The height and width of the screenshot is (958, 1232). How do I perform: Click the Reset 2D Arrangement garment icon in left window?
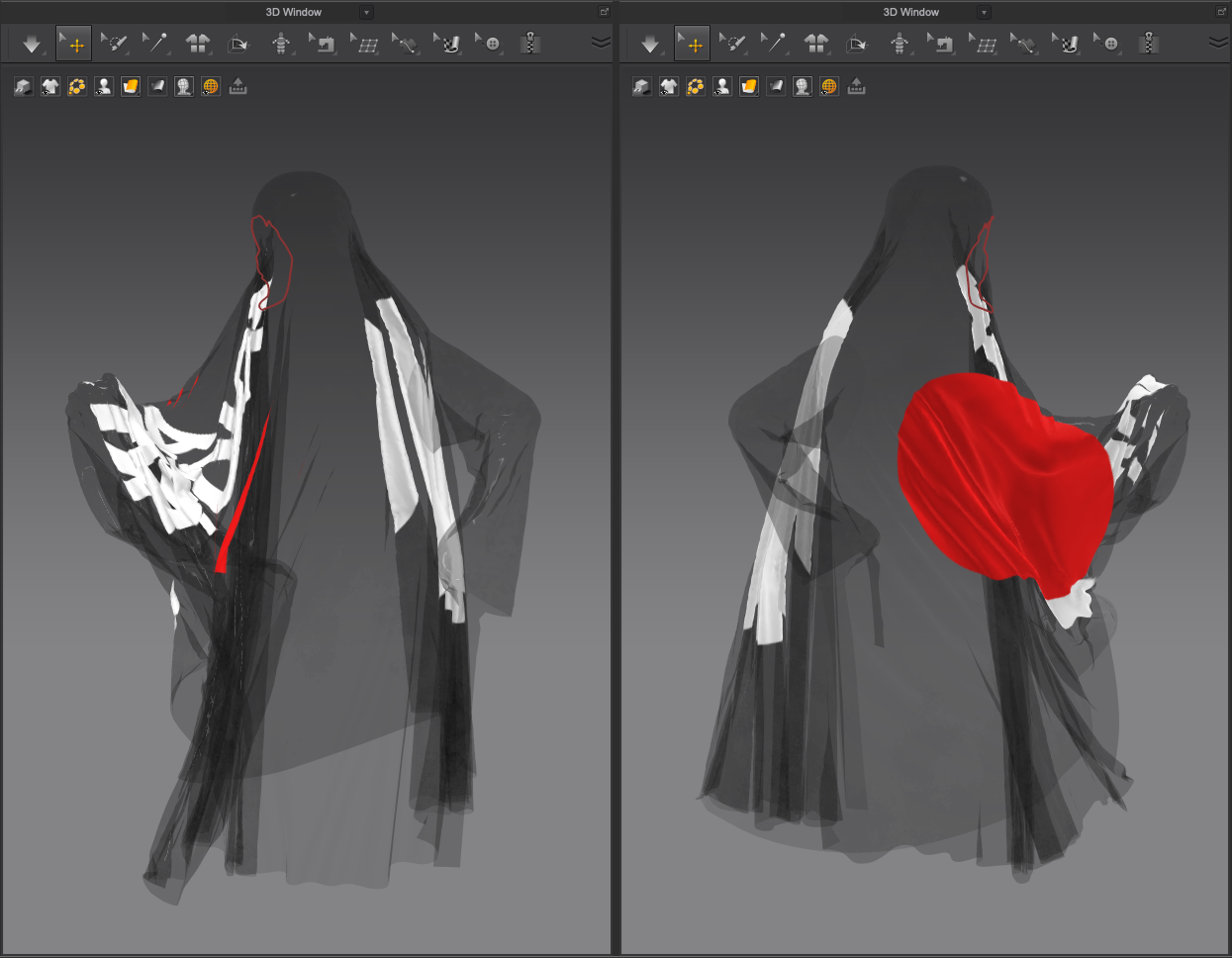(198, 44)
